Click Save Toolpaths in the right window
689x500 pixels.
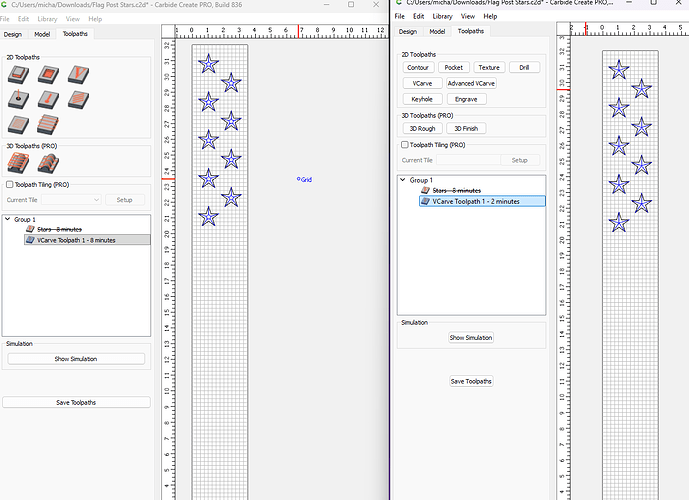pos(471,381)
